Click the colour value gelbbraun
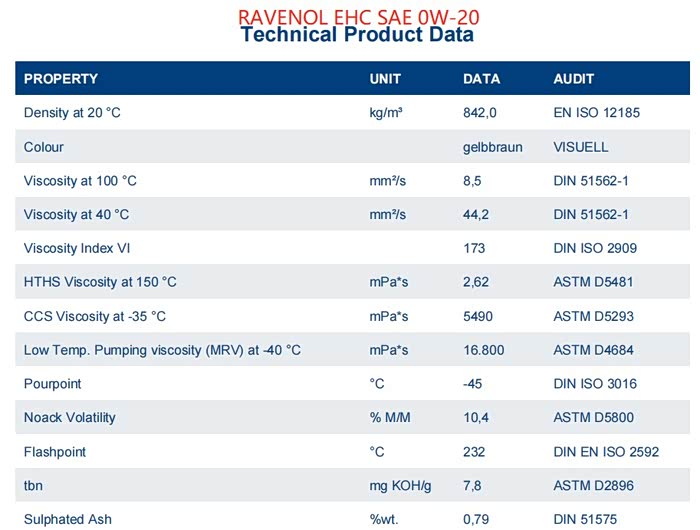This screenshot has width=700, height=530. [x=493, y=147]
